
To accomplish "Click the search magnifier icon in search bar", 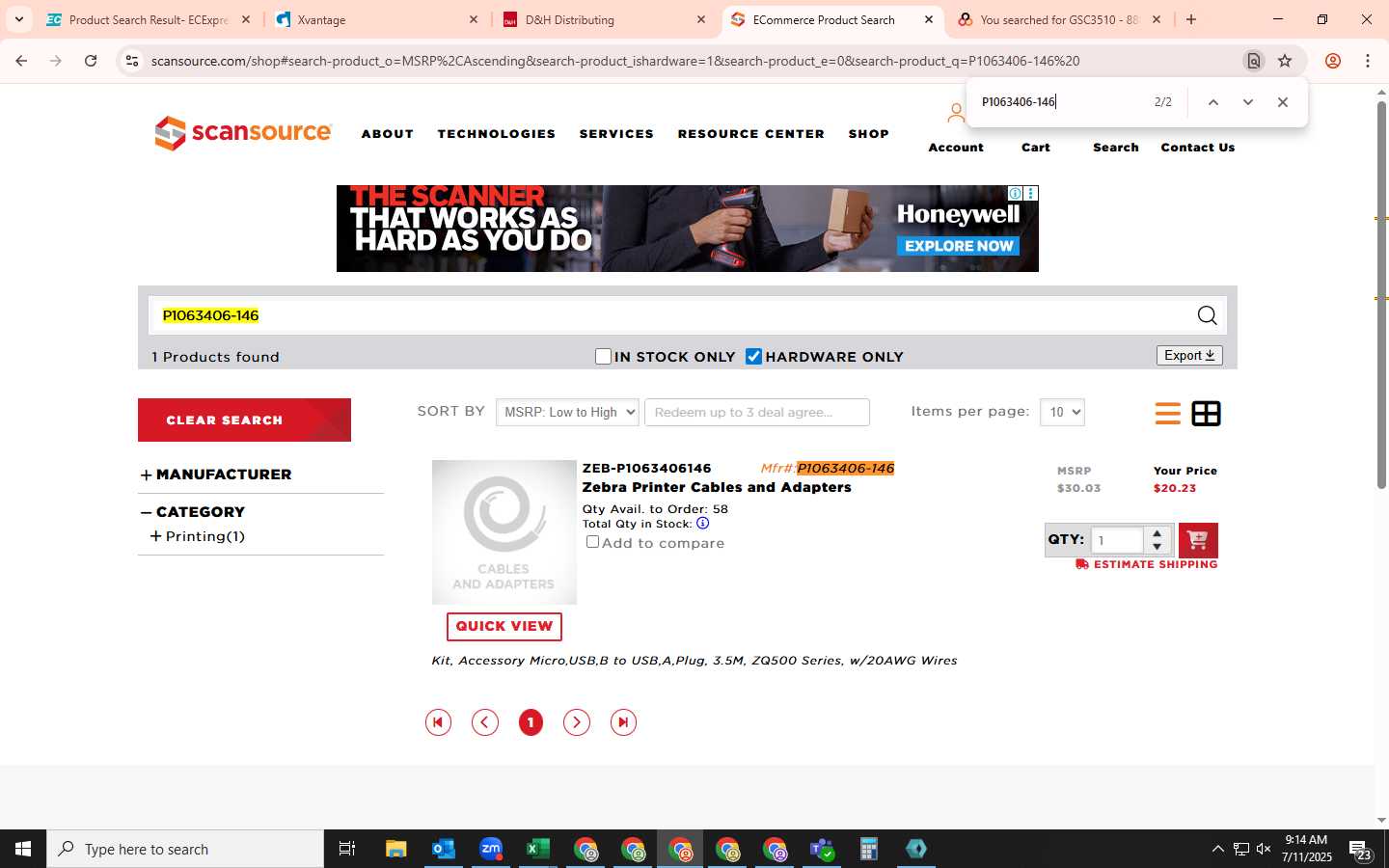I will pyautogui.click(x=1207, y=315).
